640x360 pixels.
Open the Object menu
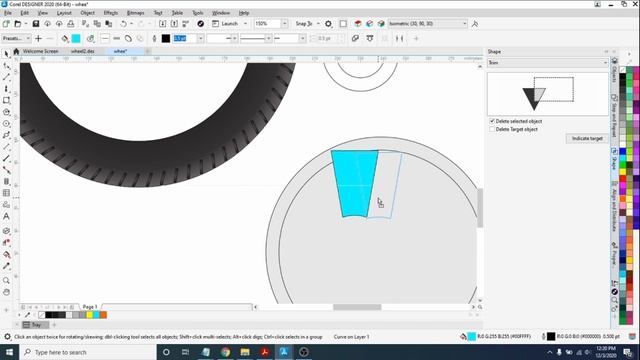pos(87,13)
